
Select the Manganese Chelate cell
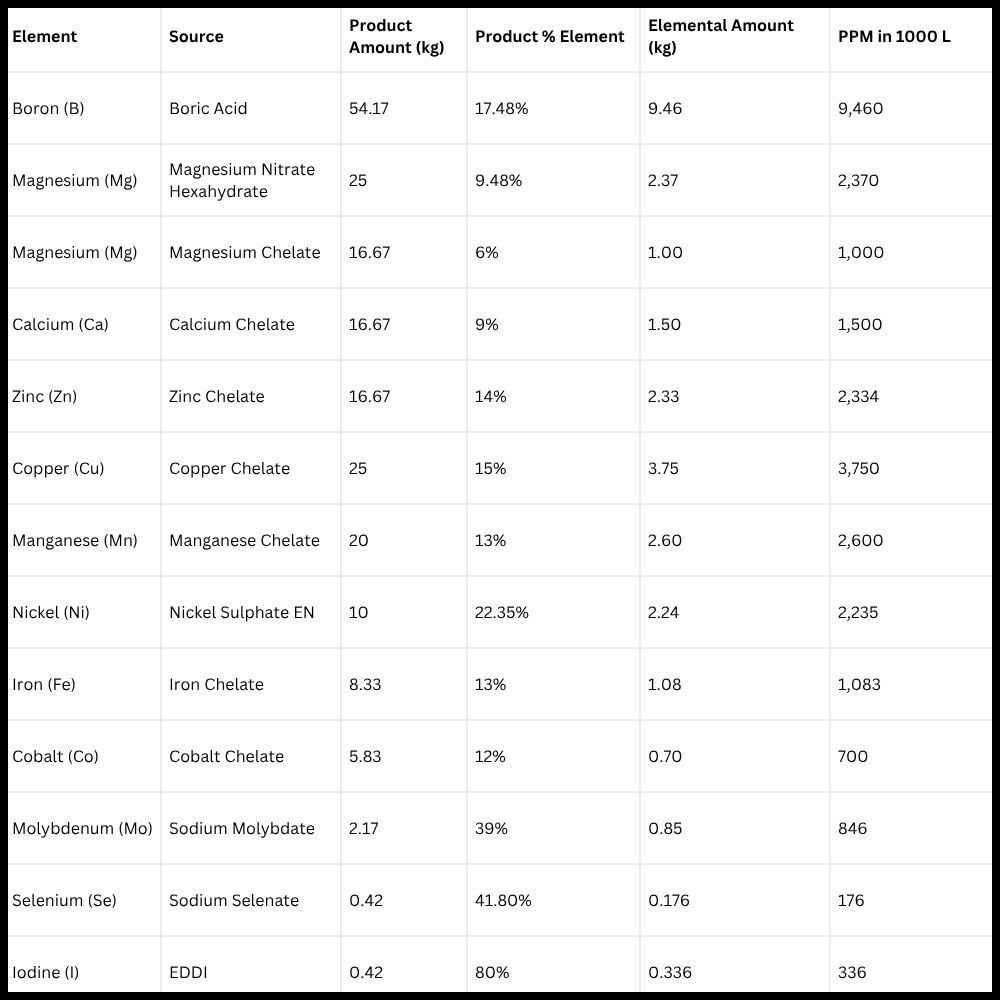tap(244, 541)
